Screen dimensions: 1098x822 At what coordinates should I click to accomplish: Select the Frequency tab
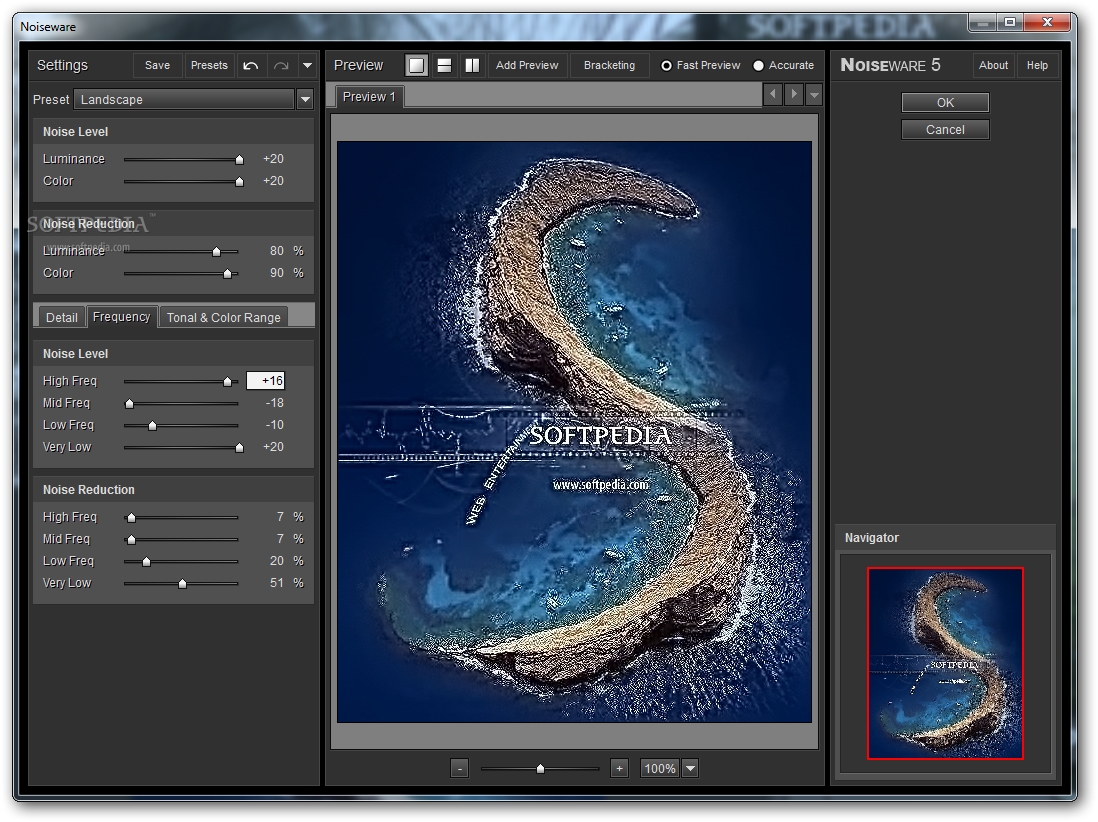pyautogui.click(x=122, y=316)
